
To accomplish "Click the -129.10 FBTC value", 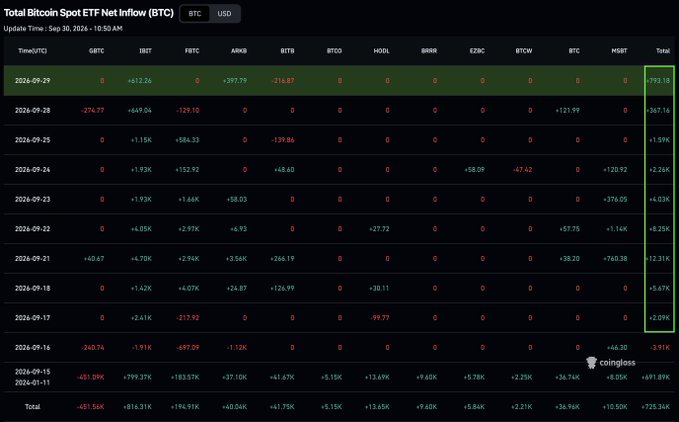I will tap(188, 110).
